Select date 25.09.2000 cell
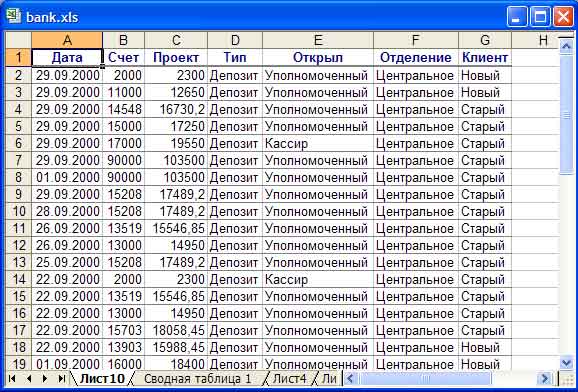This screenshot has height=392, width=578. click(x=67, y=262)
